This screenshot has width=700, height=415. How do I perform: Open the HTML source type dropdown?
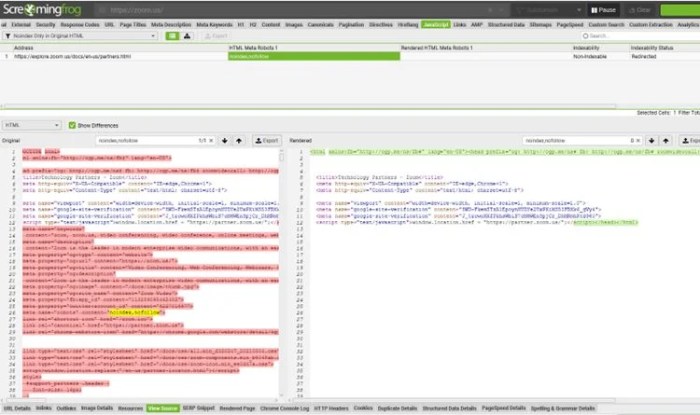(x=31, y=125)
